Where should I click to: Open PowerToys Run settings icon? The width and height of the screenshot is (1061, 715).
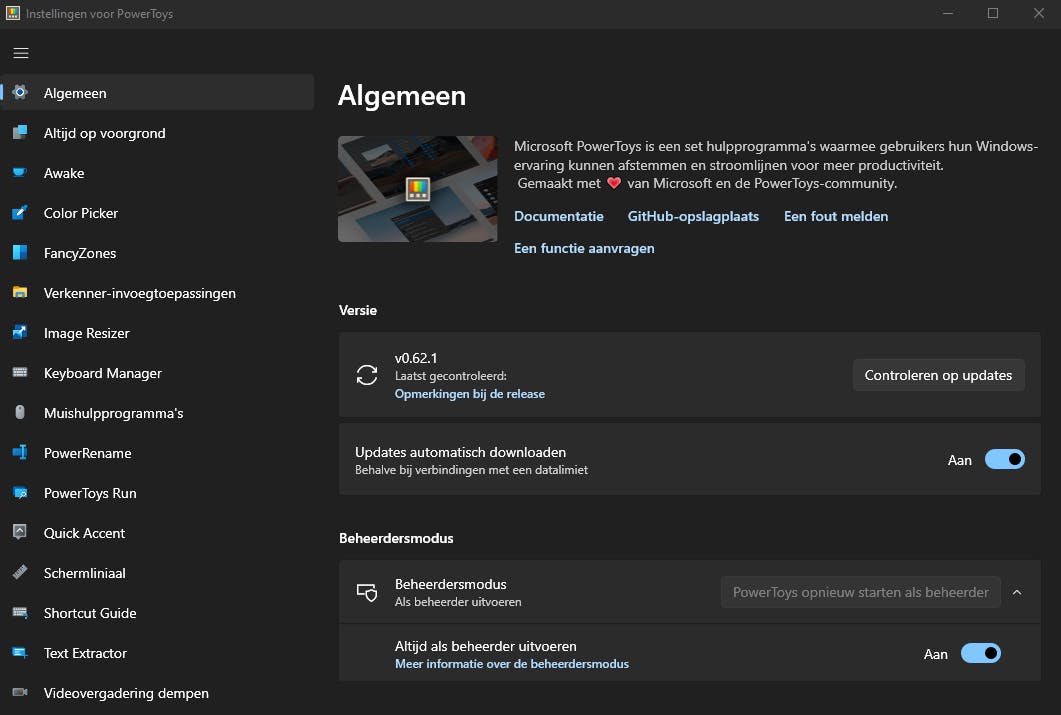[x=20, y=493]
